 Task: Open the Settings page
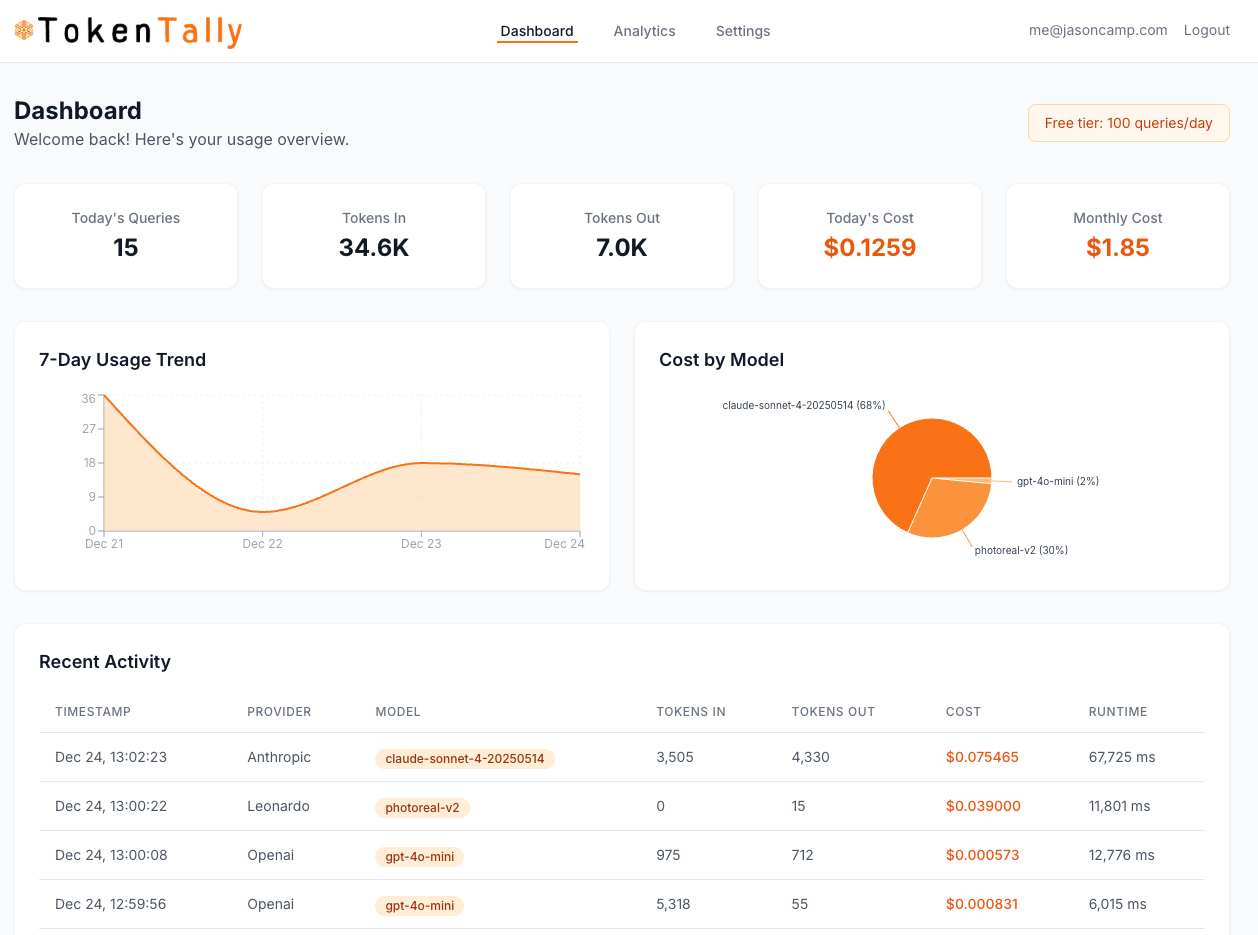tap(743, 31)
